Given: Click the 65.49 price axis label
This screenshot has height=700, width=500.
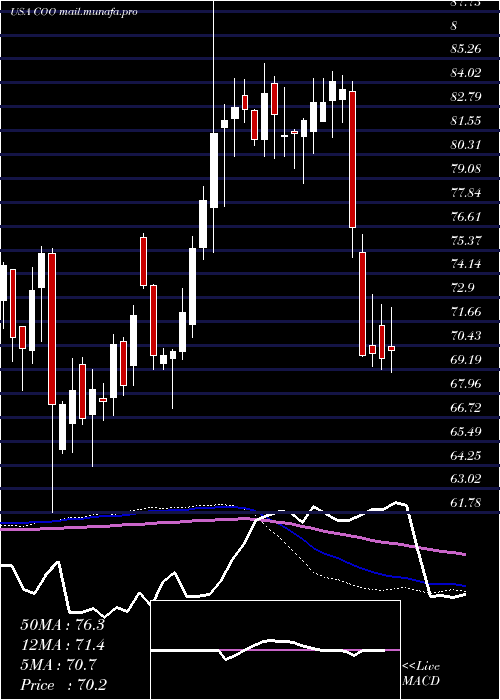Looking at the screenshot, I should click(x=466, y=432).
